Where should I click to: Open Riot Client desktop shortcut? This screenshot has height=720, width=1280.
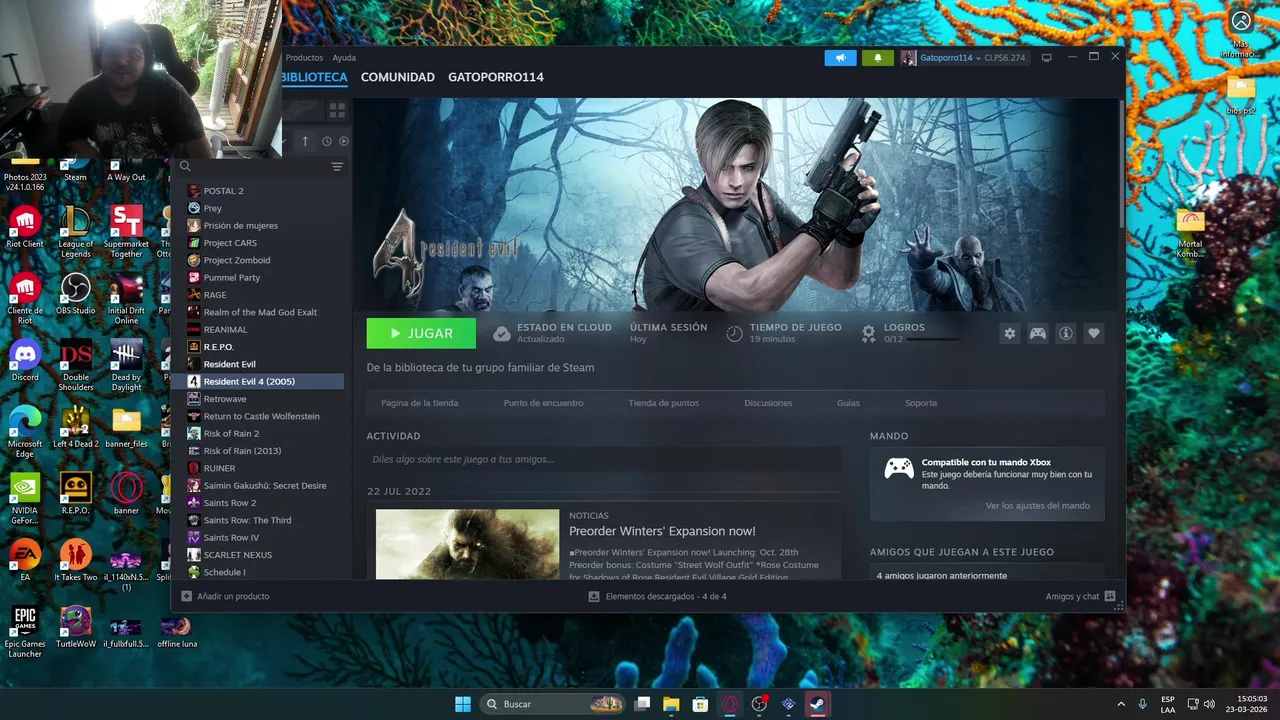click(x=25, y=227)
